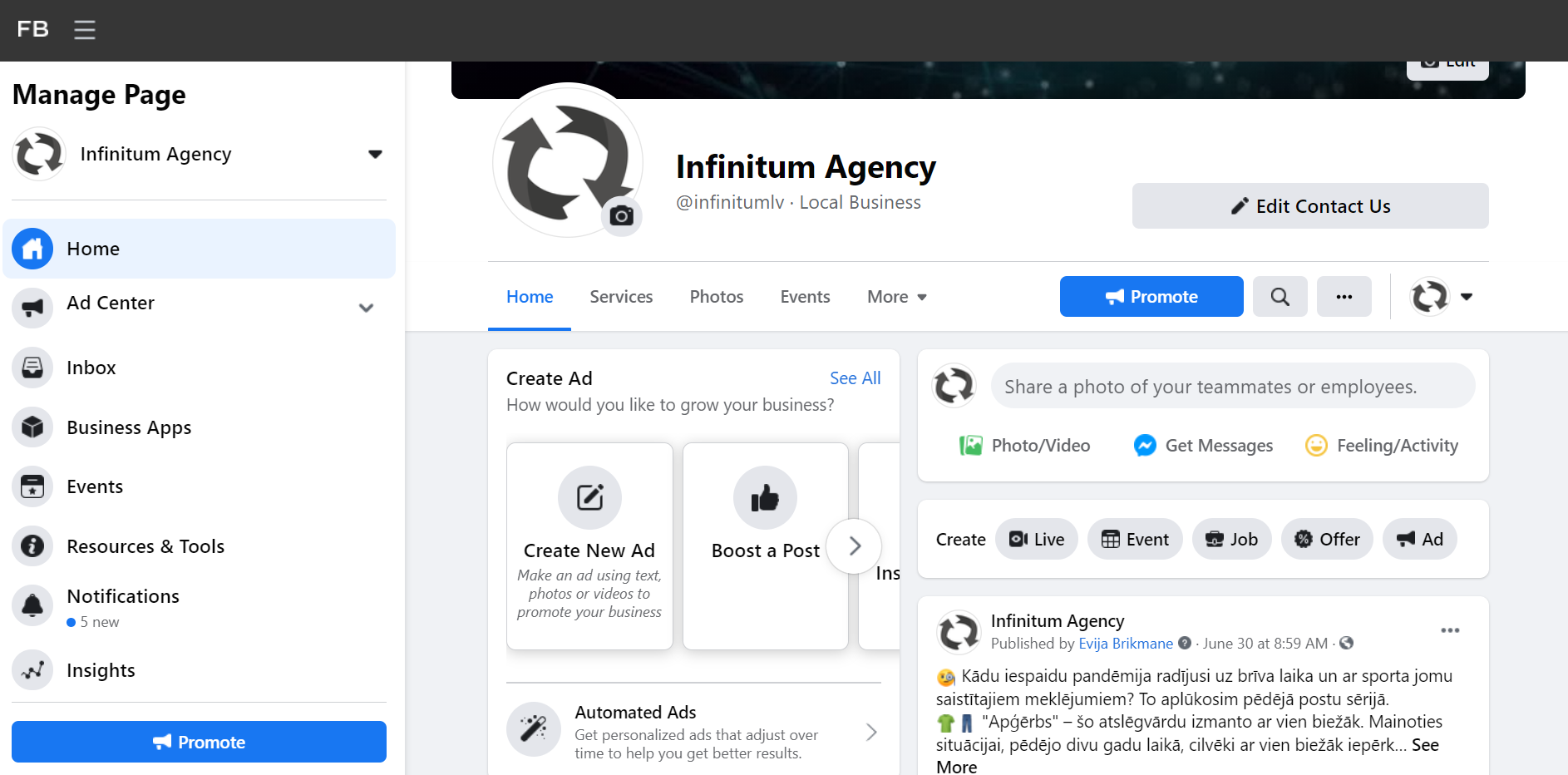Screen dimensions: 1568x775
Task: Click Photo/Video in post composer
Action: tap(1025, 446)
